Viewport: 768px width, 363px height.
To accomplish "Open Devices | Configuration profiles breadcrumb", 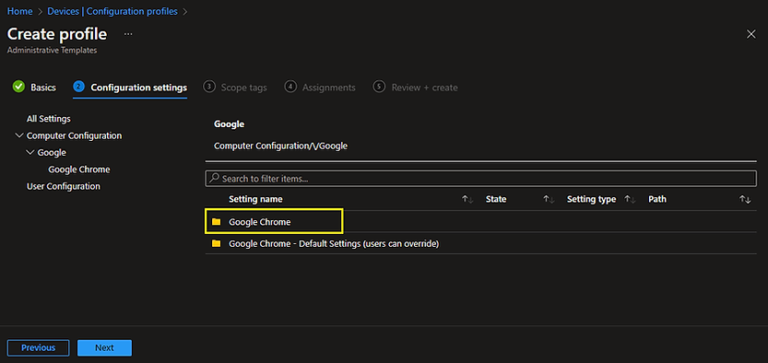I will [112, 11].
